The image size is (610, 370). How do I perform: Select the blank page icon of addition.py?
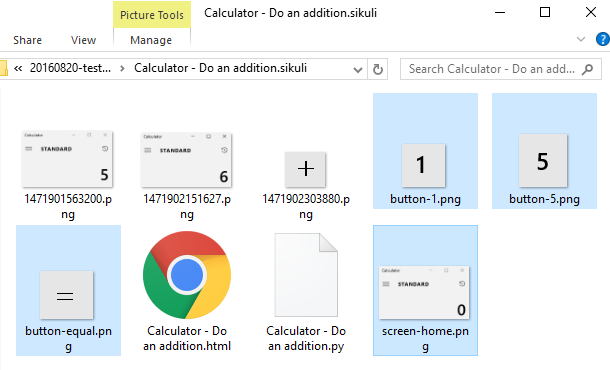(306, 275)
